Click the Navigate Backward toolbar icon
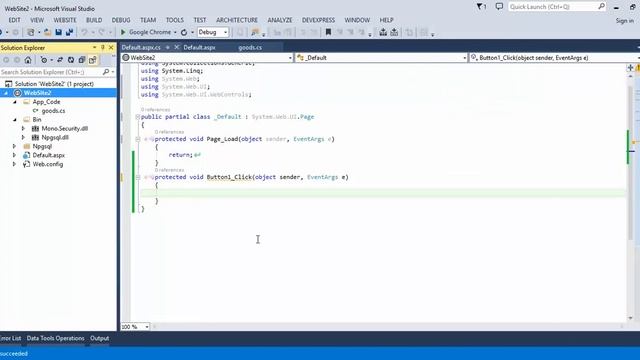640x360 pixels. point(2,32)
